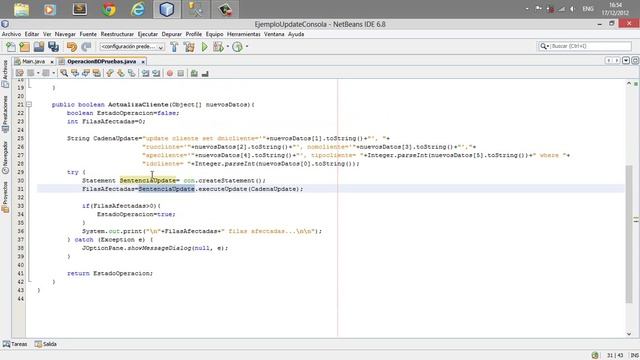The width and height of the screenshot is (640, 360).
Task: Click the Comment icon in editor toolbar
Action: 194,73
